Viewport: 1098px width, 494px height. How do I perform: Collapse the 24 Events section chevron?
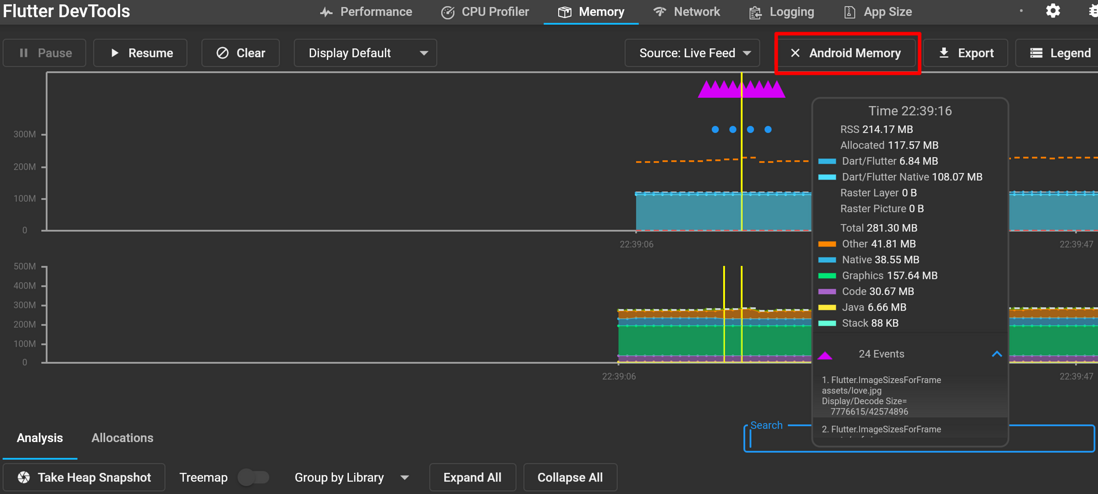coord(997,355)
